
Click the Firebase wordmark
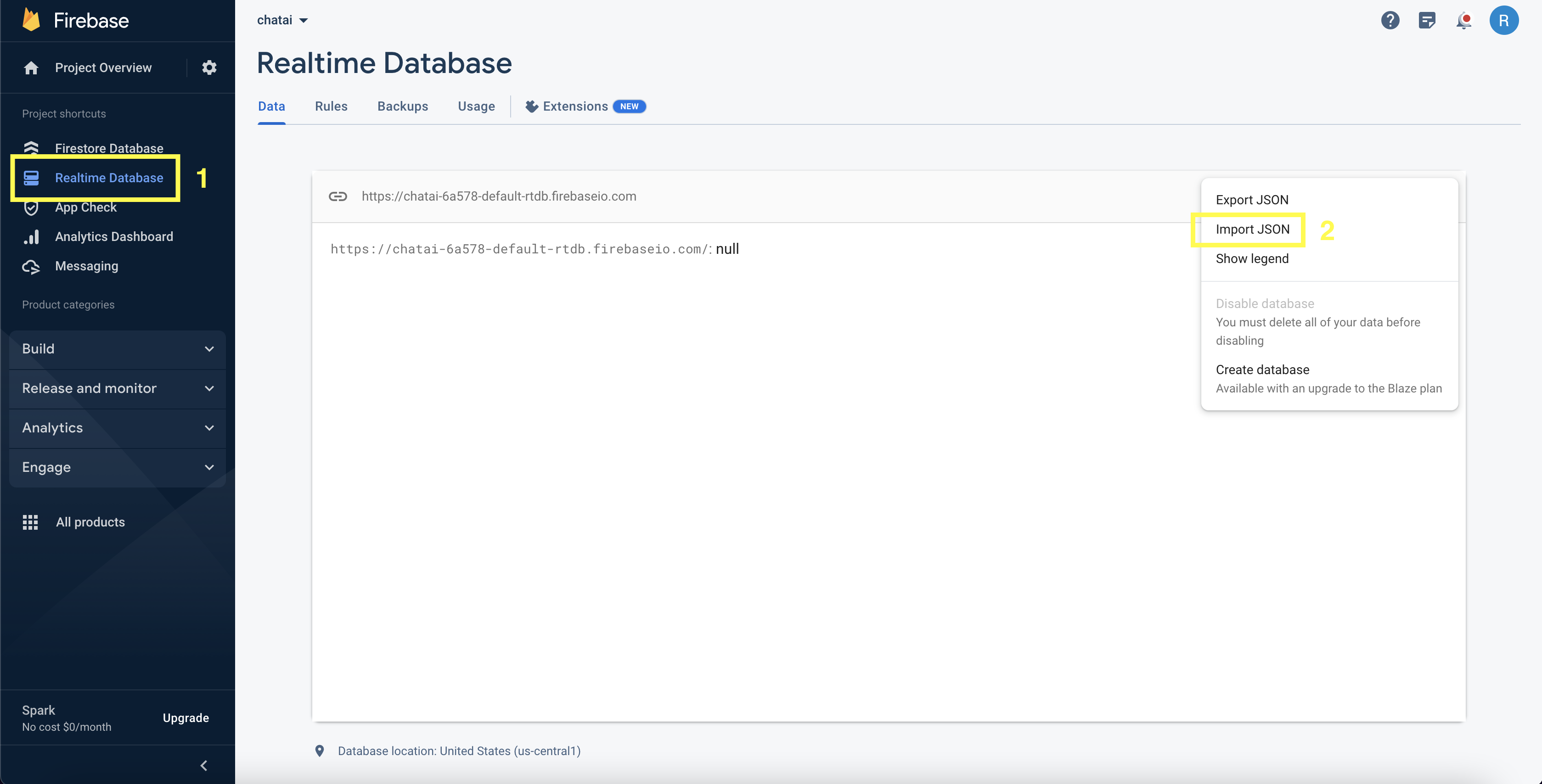pos(91,20)
